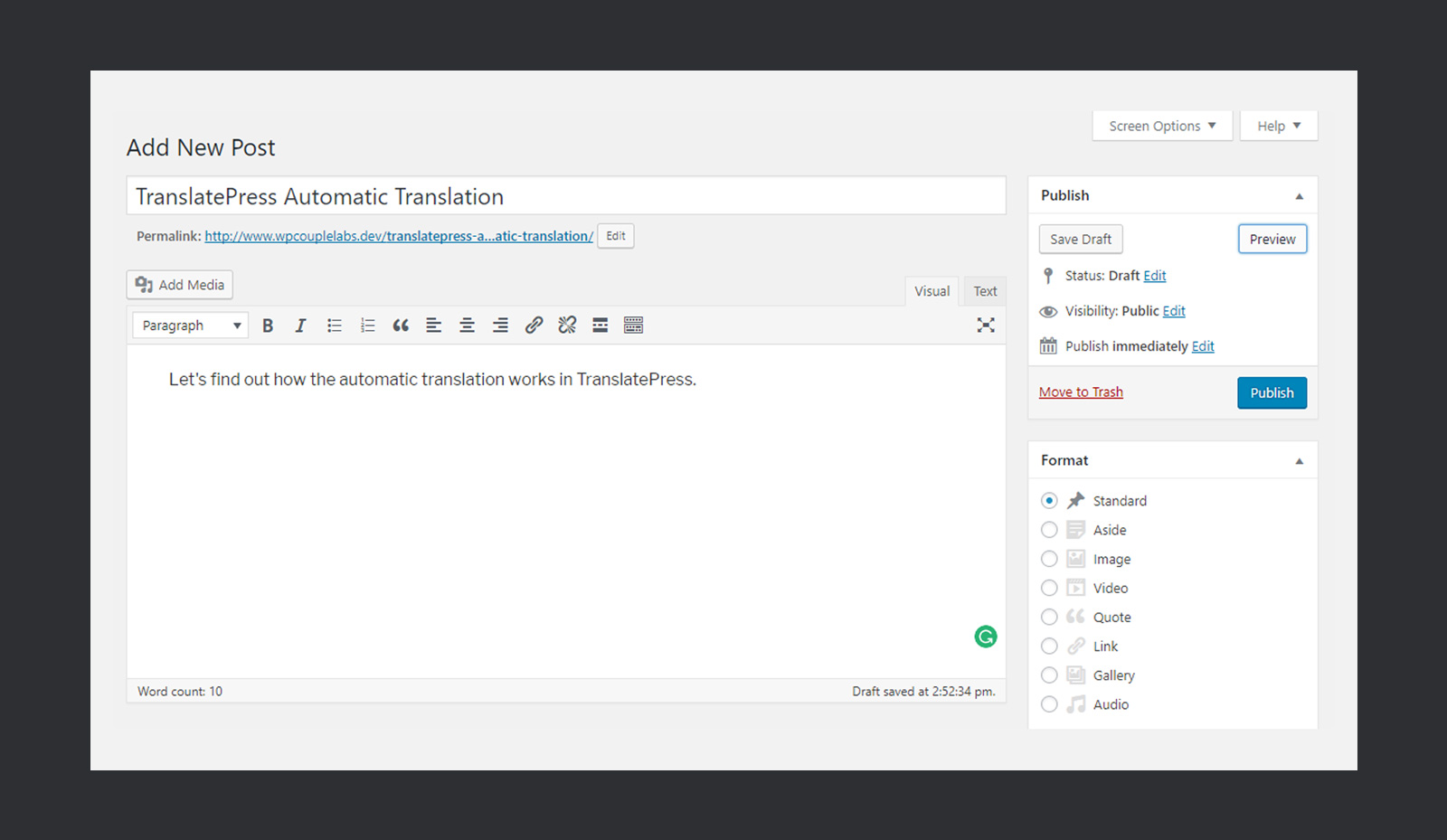Screen dimensions: 1447x840
Task: Click the permalink Edit button
Action: tap(616, 236)
